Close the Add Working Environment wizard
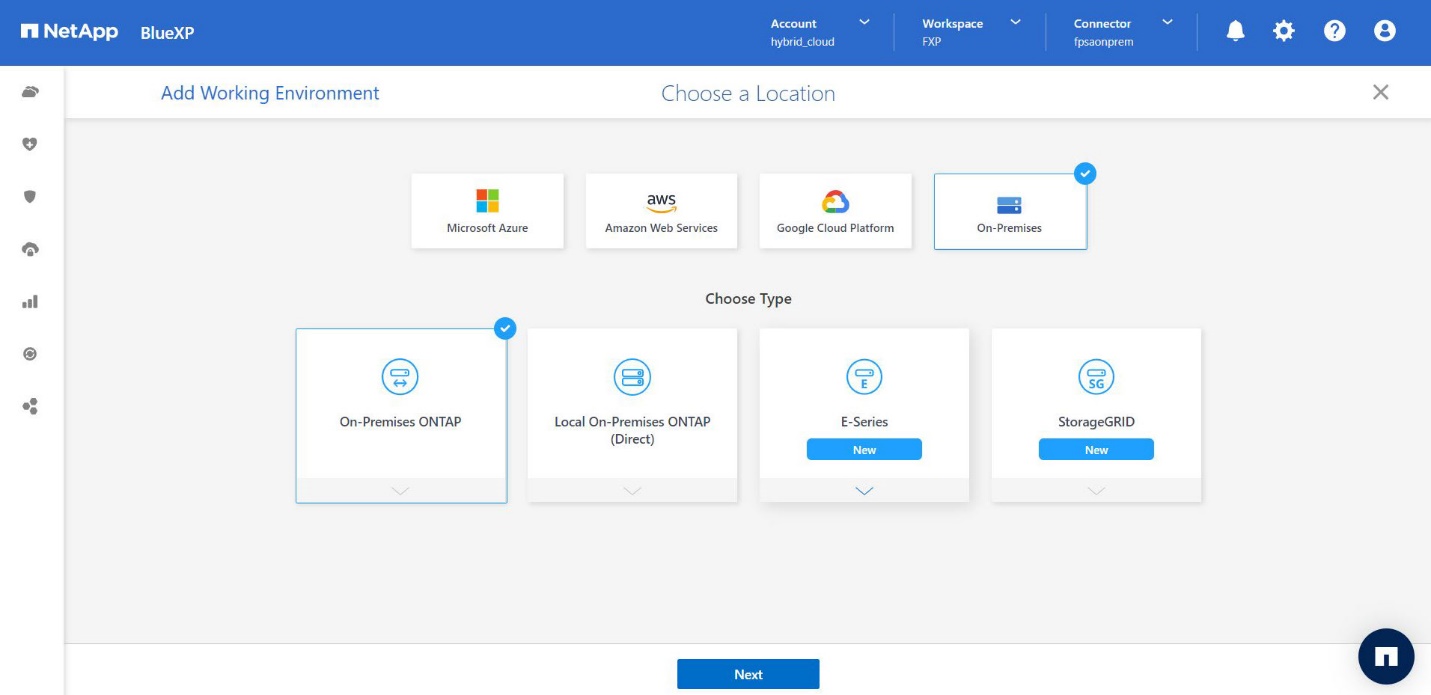The image size is (1431, 695). coord(1381,92)
